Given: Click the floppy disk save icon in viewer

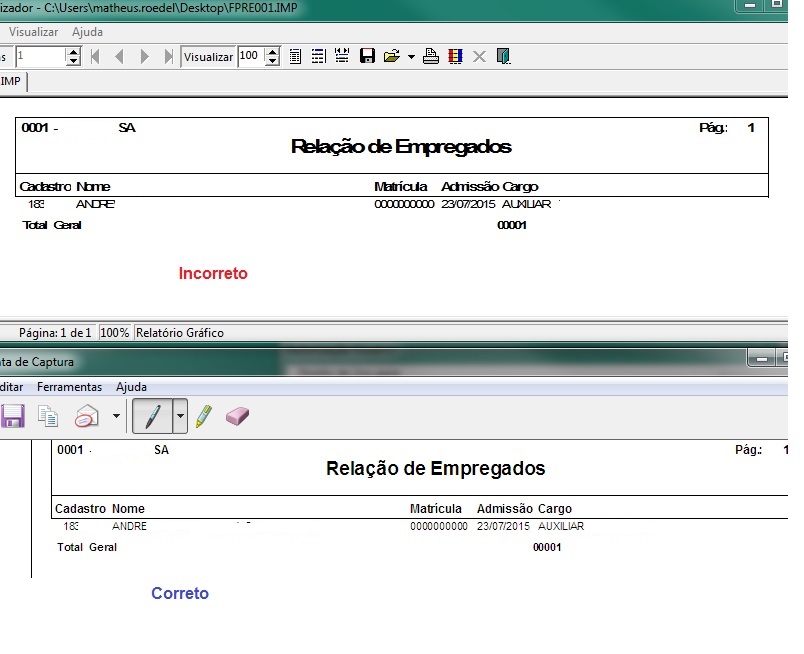Looking at the screenshot, I should pos(367,56).
